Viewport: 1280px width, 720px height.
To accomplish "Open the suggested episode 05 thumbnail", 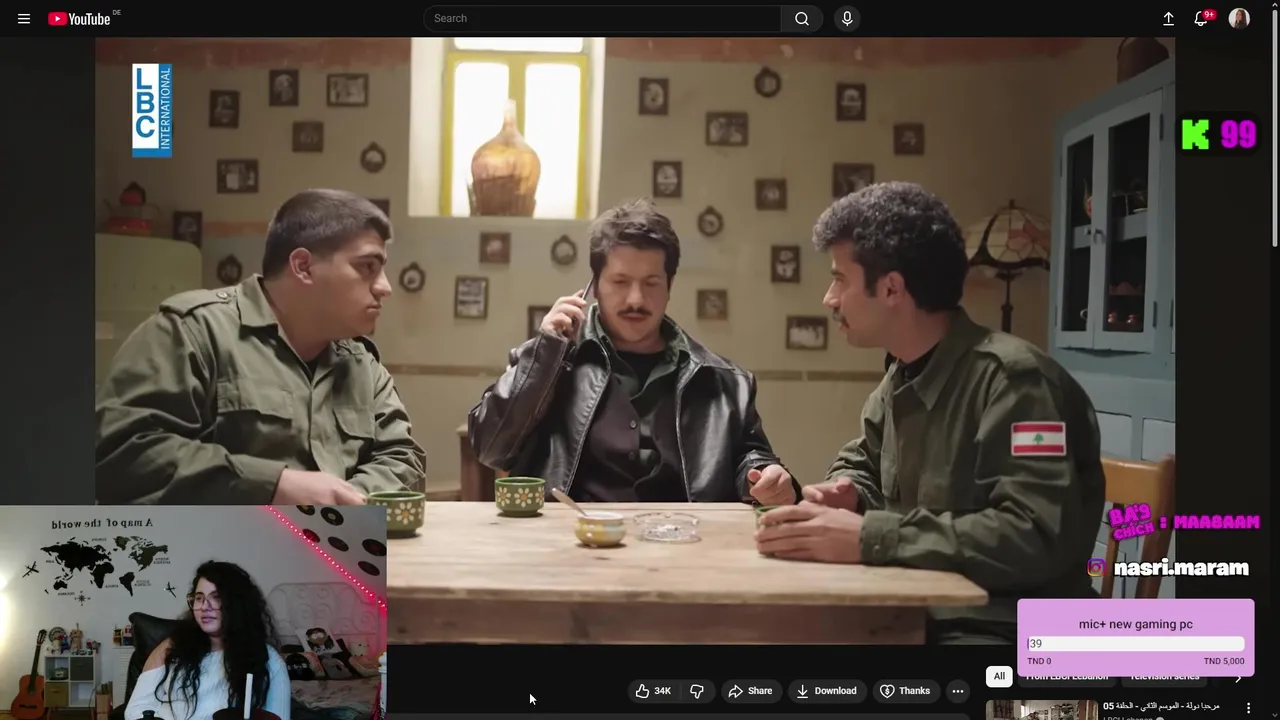I will [x=1041, y=709].
